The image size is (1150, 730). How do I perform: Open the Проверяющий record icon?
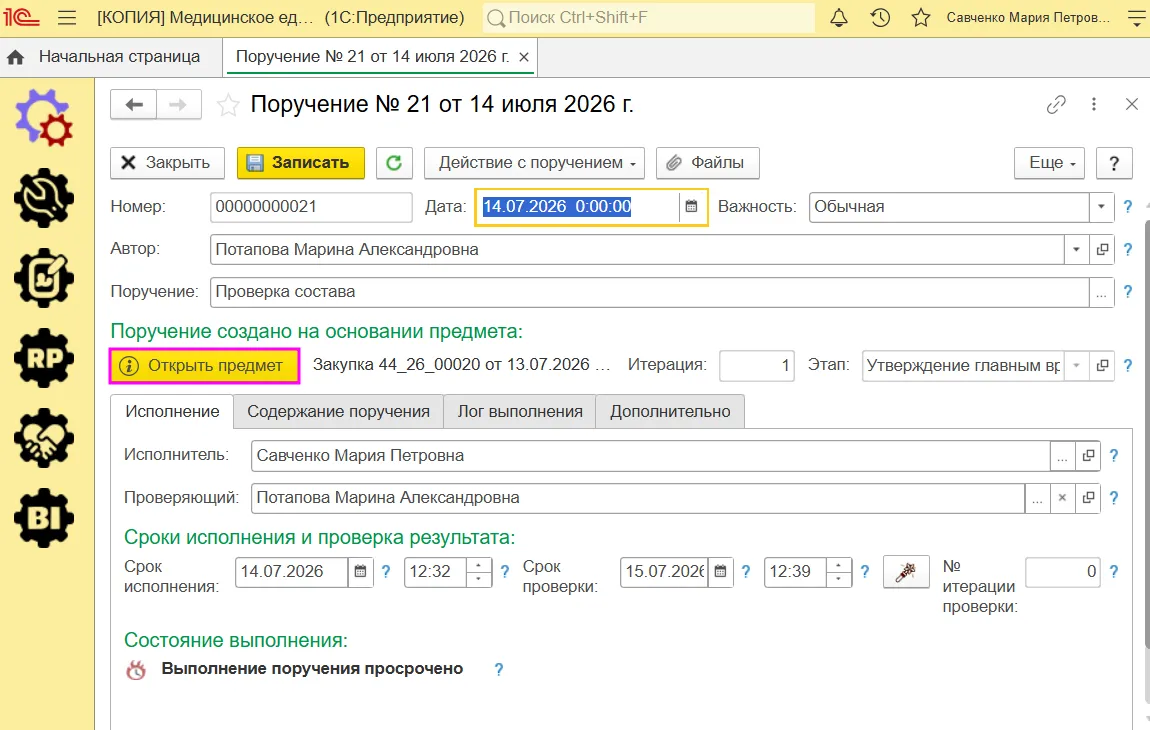pyautogui.click(x=1088, y=498)
